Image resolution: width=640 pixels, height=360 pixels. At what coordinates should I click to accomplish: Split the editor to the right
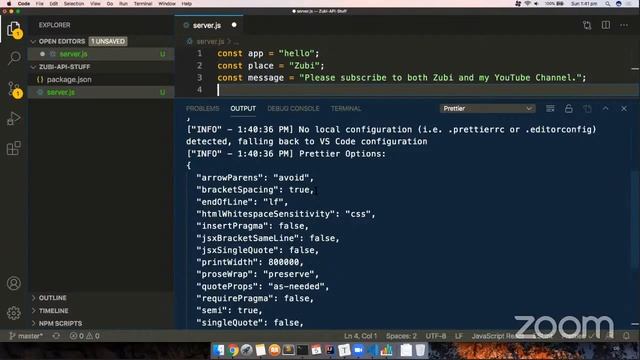(606, 25)
